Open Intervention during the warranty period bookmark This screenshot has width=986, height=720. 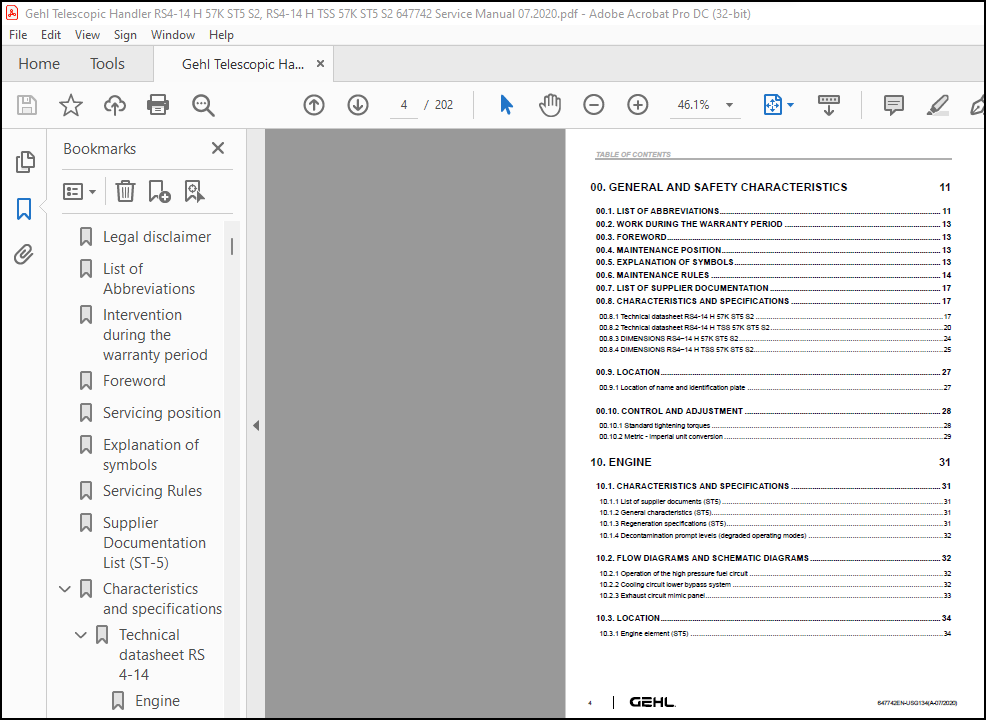coord(155,335)
